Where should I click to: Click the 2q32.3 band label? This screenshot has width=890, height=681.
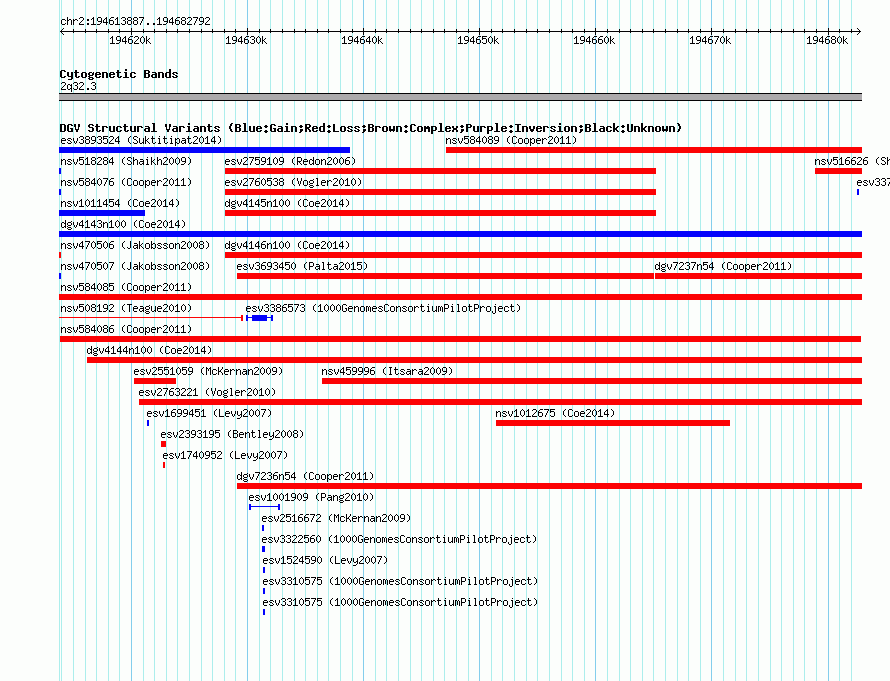click(x=78, y=86)
